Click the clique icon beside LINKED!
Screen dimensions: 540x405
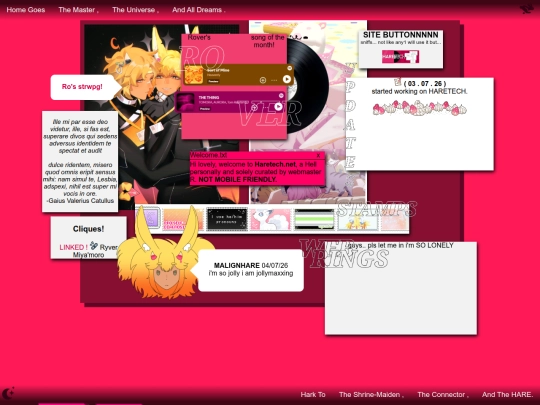[x=94, y=246]
